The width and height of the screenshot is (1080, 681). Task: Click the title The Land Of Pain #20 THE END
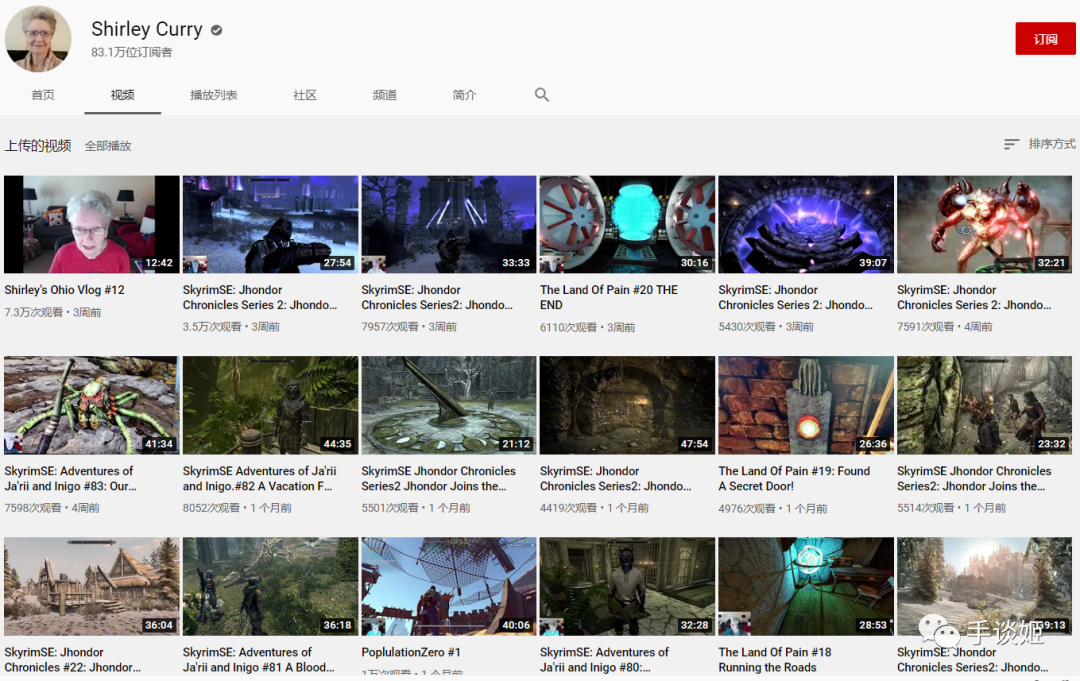coord(609,297)
